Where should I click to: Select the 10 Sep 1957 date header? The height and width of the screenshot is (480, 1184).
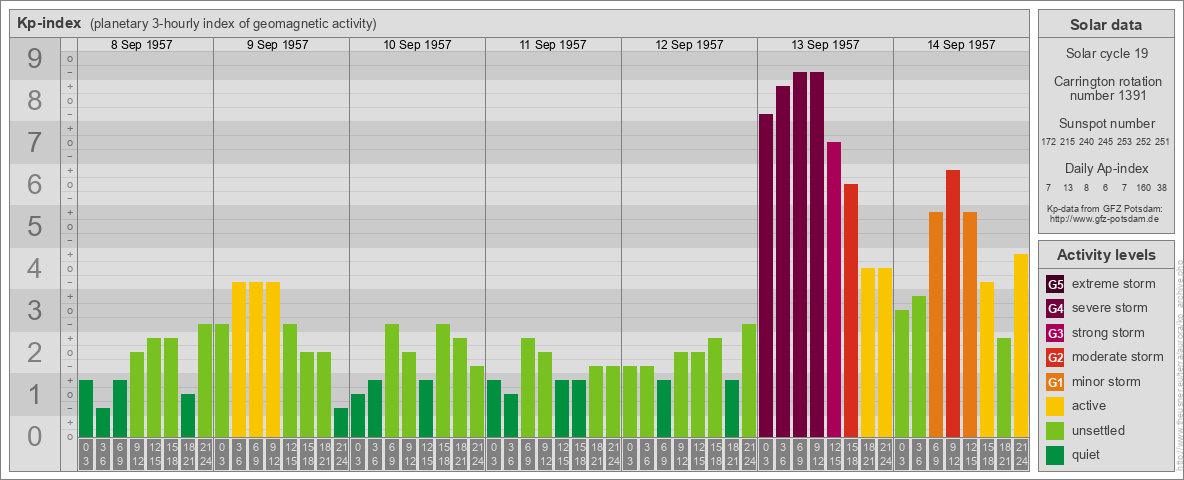click(418, 45)
